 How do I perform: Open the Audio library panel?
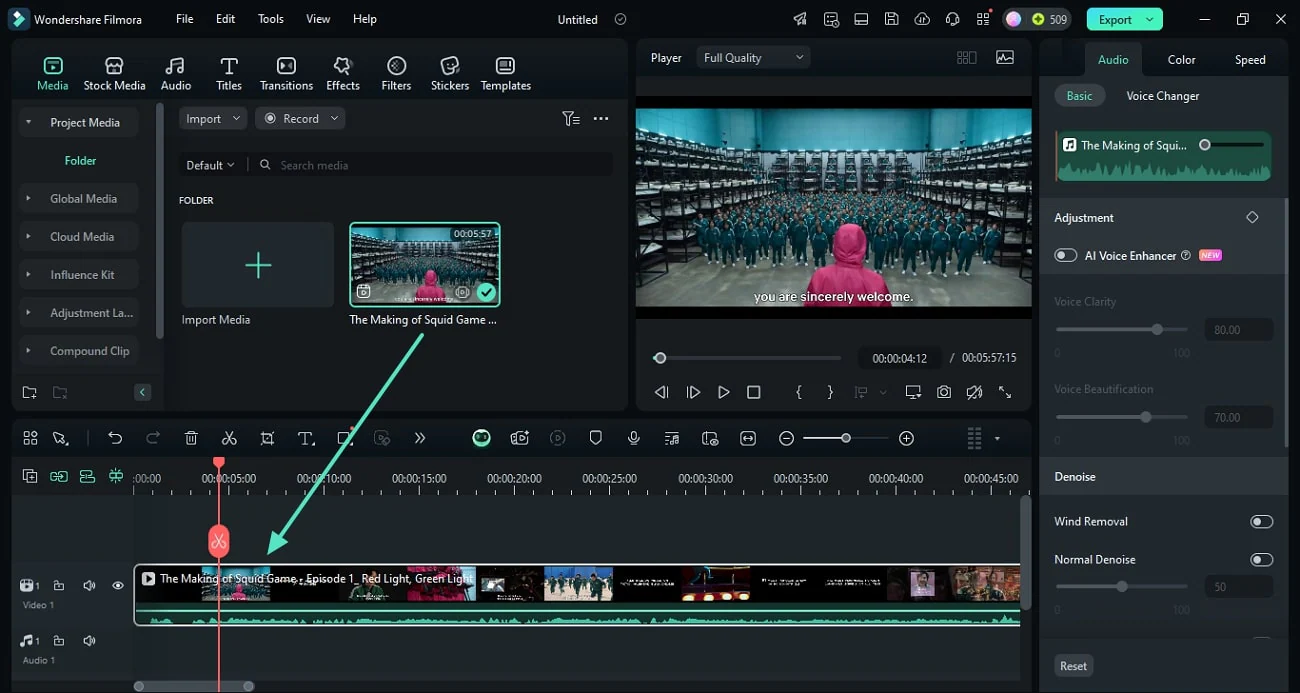tap(176, 74)
